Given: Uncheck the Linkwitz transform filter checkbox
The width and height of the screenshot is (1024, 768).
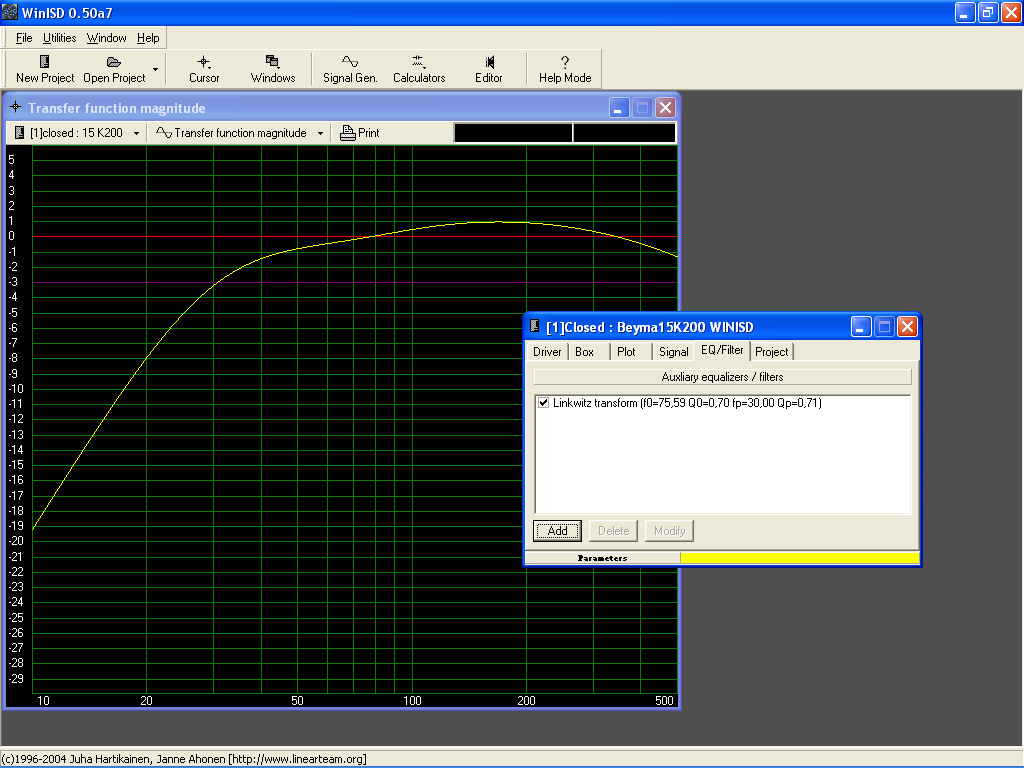Looking at the screenshot, I should [543, 403].
